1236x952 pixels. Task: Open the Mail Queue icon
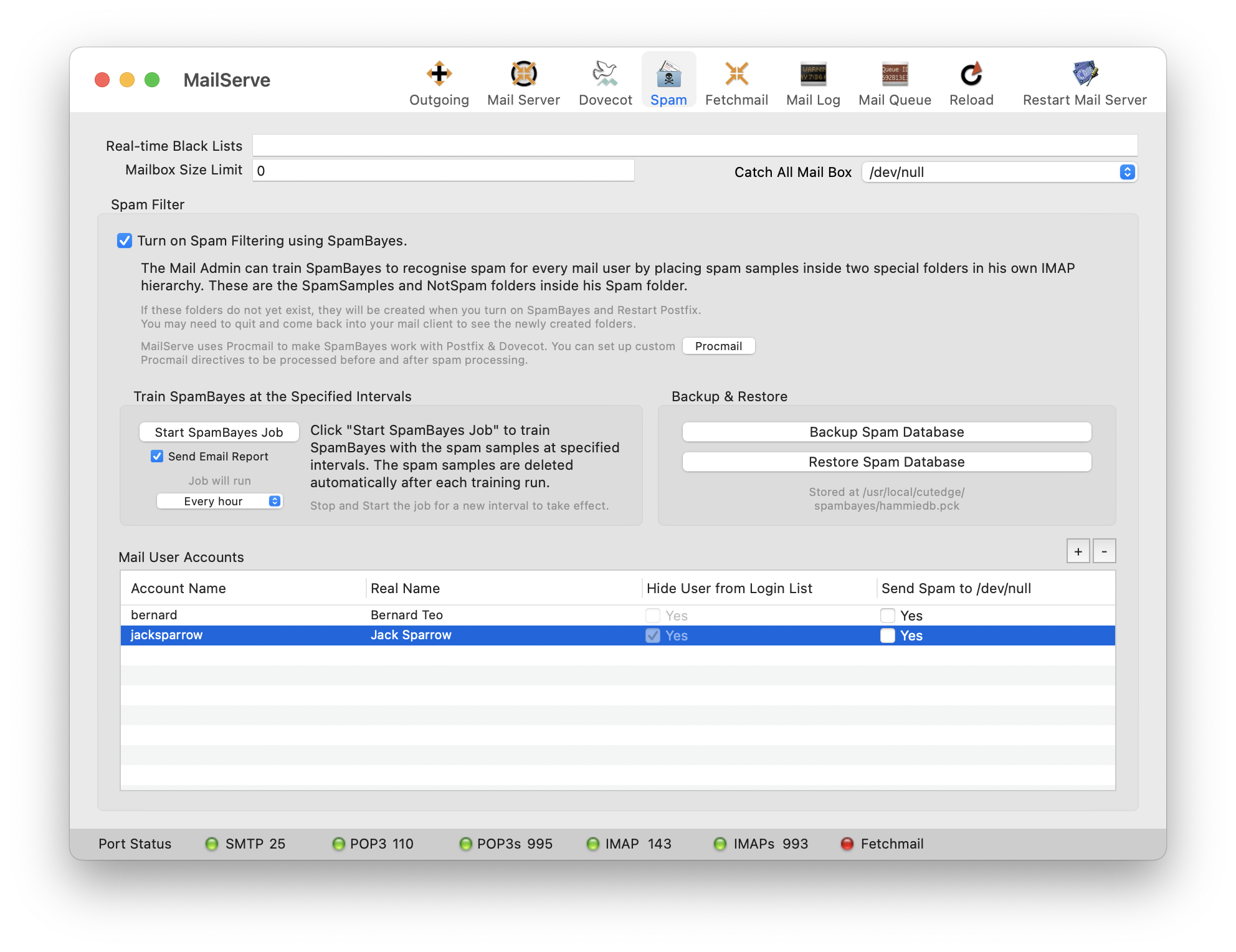pos(895,74)
